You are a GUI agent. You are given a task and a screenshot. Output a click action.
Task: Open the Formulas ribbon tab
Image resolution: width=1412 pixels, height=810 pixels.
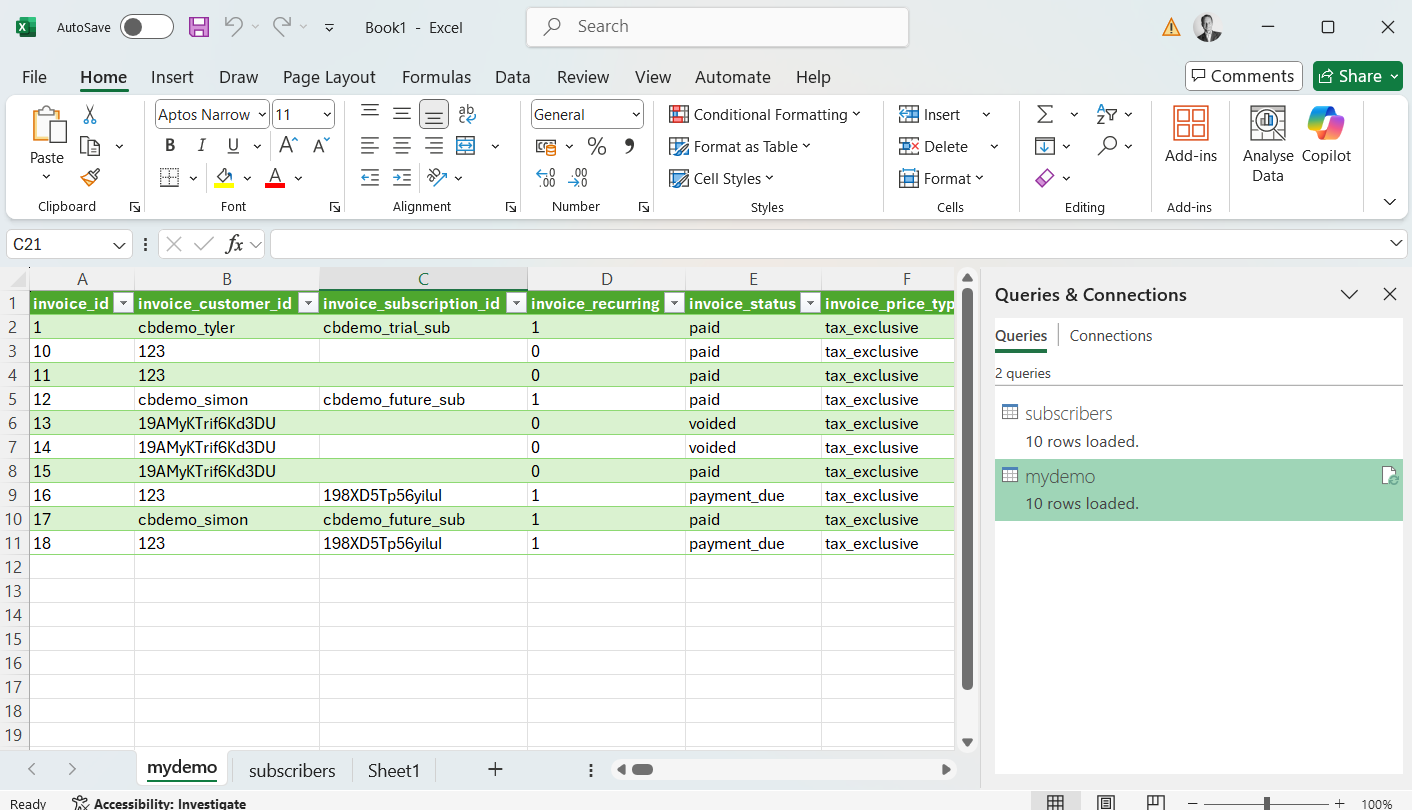coord(436,77)
